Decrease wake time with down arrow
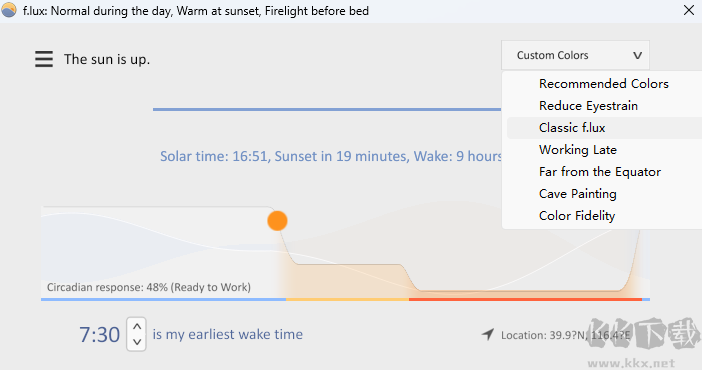Image resolution: width=702 pixels, height=370 pixels. tap(137, 342)
